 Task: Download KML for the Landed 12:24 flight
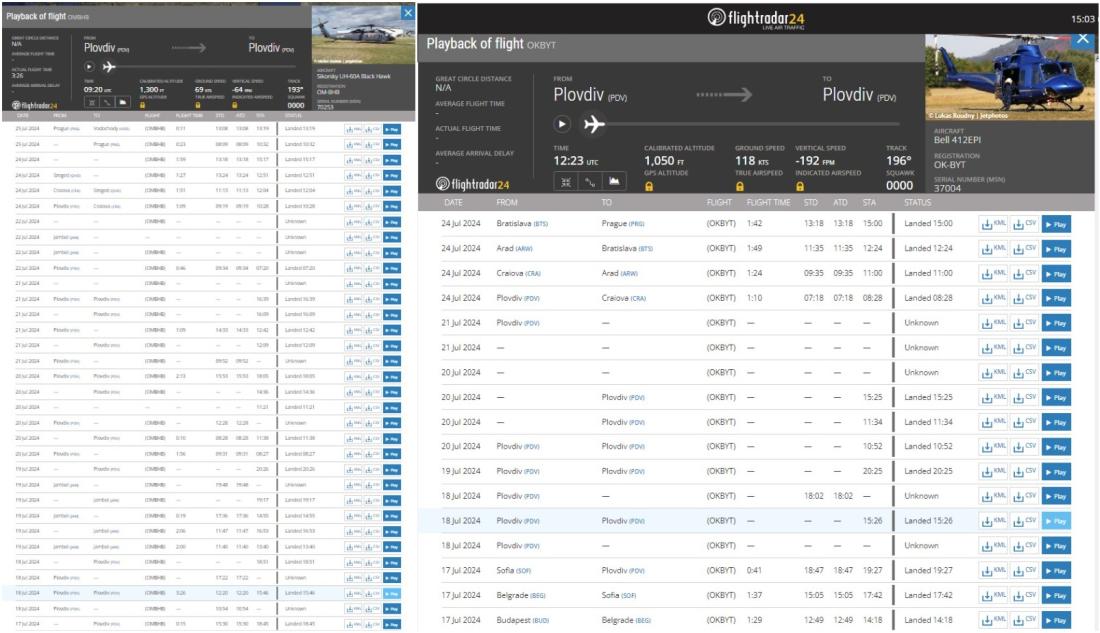[993, 249]
